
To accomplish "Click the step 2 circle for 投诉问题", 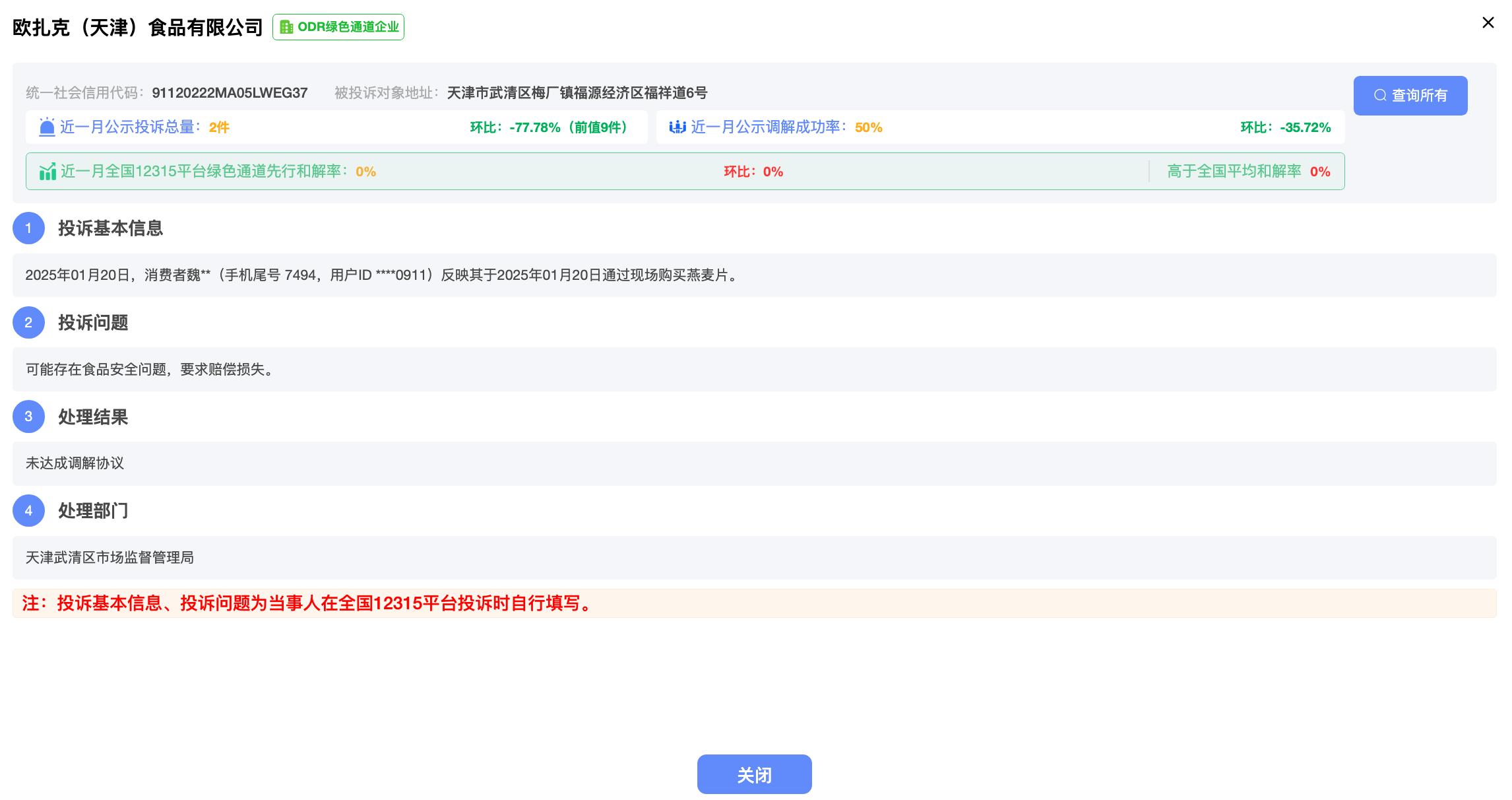I will coord(28,323).
